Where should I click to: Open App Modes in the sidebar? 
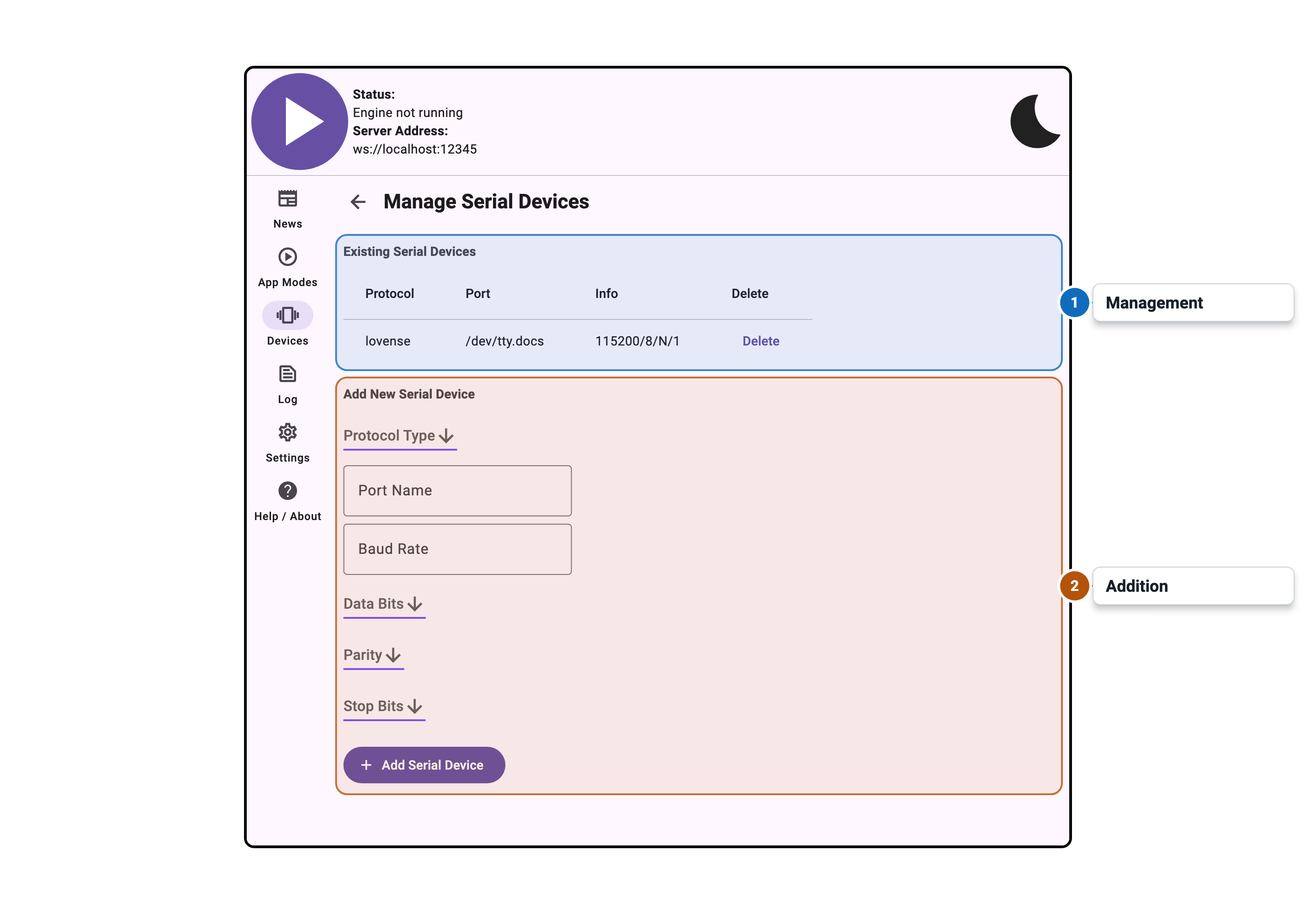(x=287, y=268)
